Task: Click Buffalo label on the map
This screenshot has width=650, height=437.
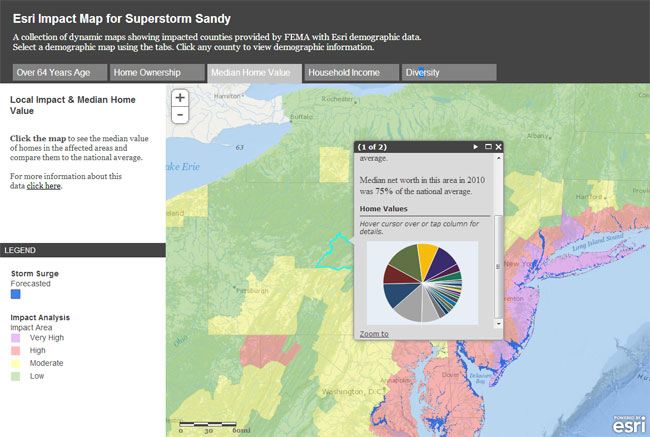Action: click(301, 117)
